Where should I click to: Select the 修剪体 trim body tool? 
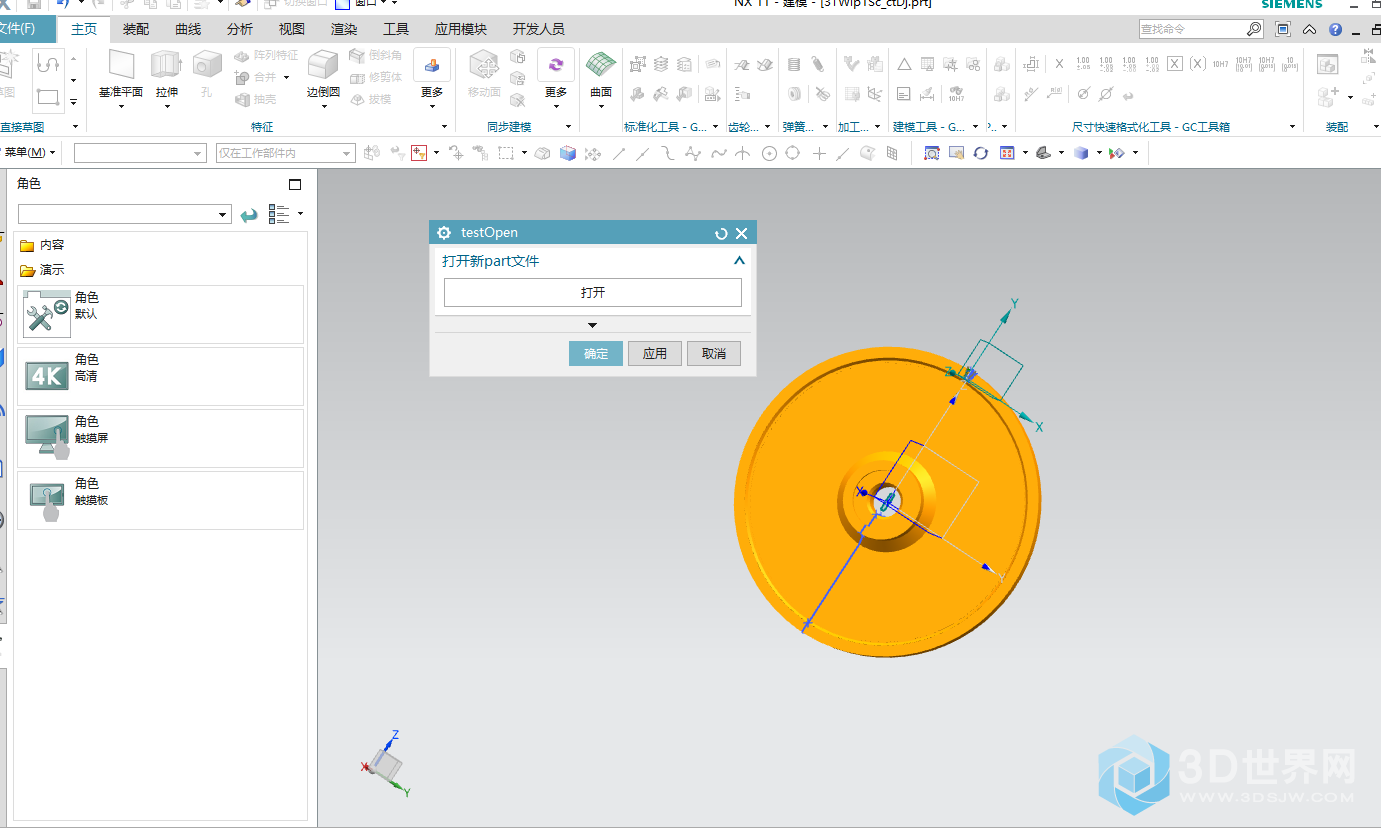point(376,77)
